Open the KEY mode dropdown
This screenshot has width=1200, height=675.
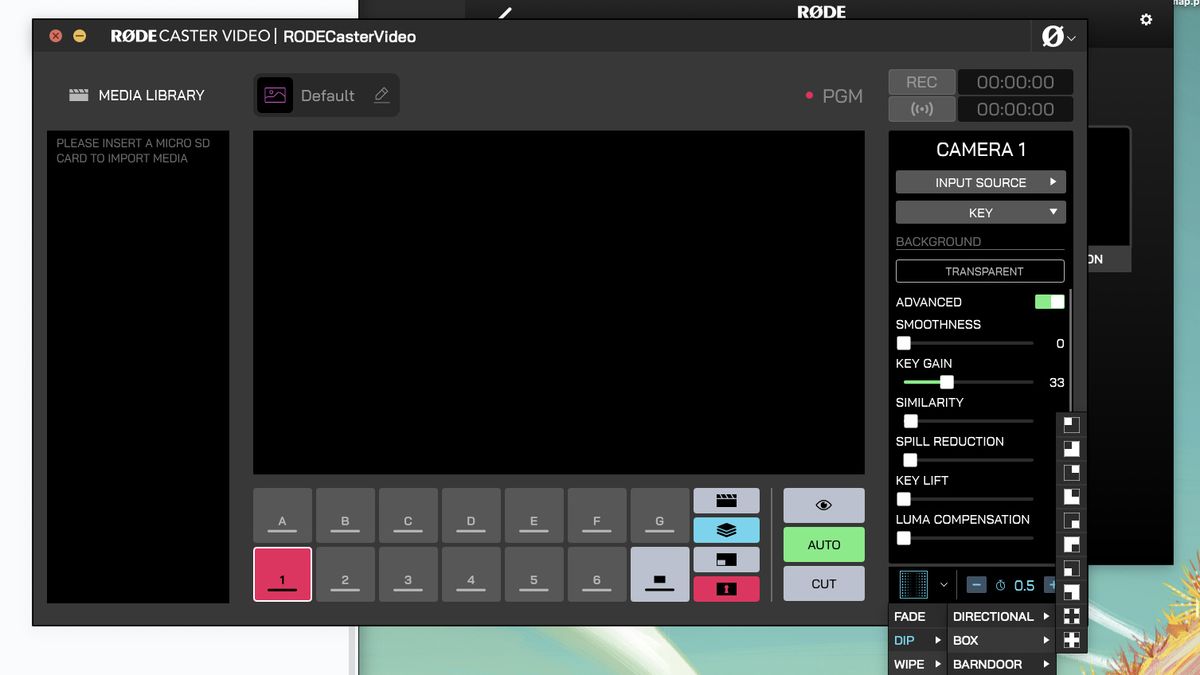(980, 212)
